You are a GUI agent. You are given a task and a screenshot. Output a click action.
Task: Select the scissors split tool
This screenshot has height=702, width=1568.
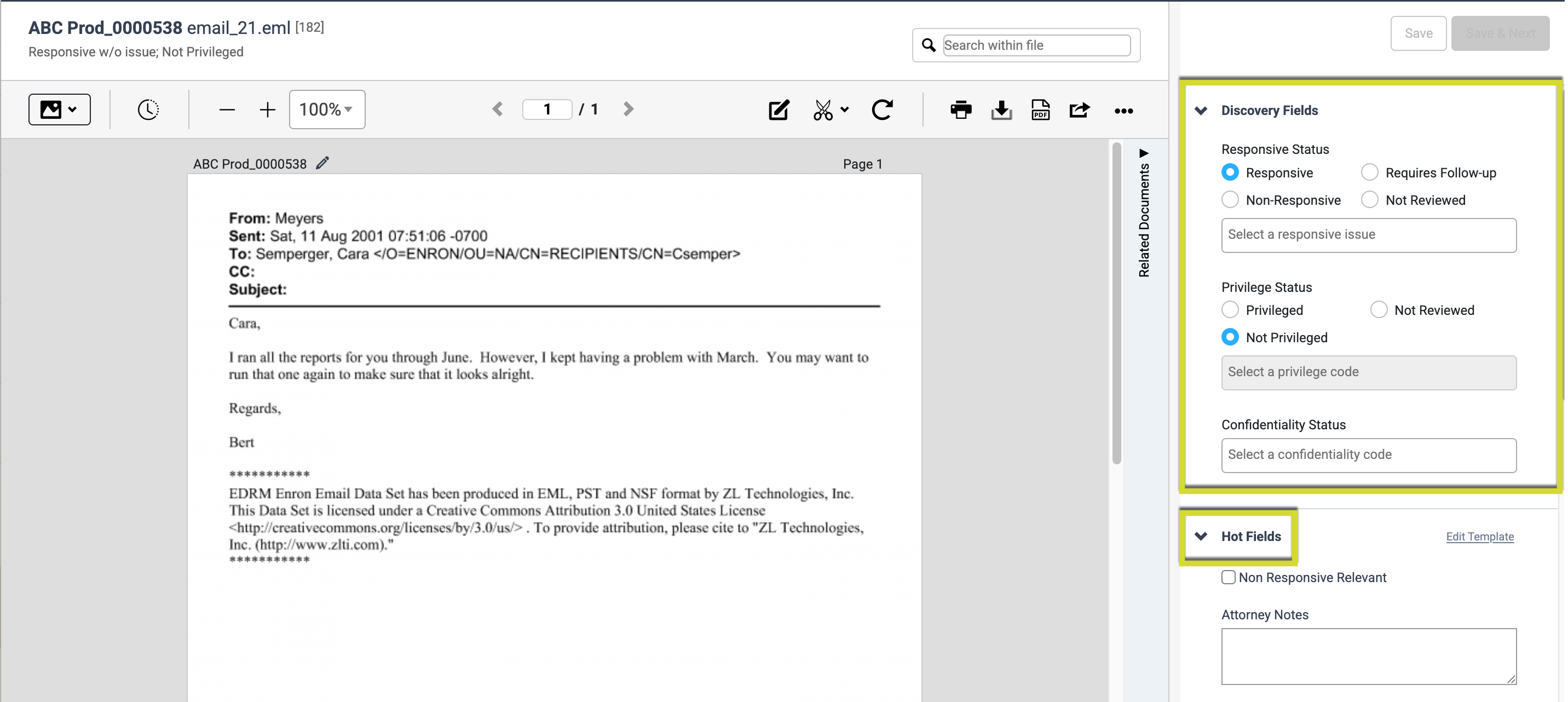[823, 110]
